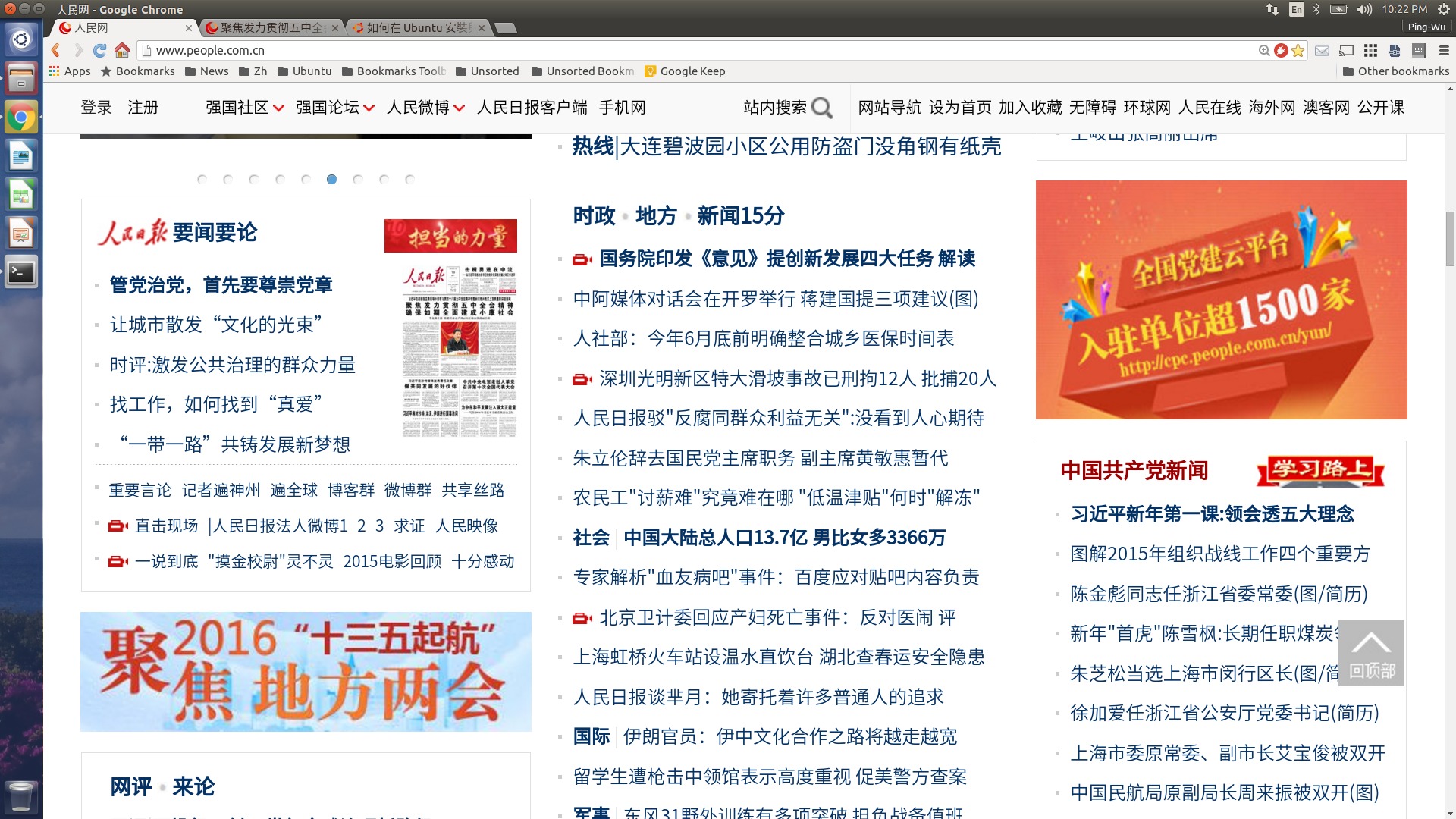Reload the page with the refresh icon
This screenshot has height=819, width=1456.
(x=99, y=50)
